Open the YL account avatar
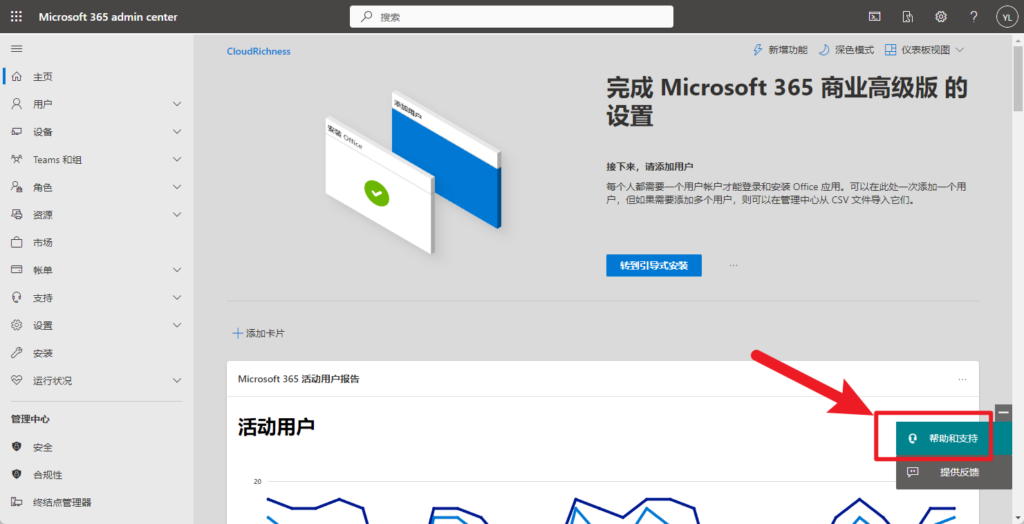Viewport: 1024px width, 524px height. [1006, 17]
